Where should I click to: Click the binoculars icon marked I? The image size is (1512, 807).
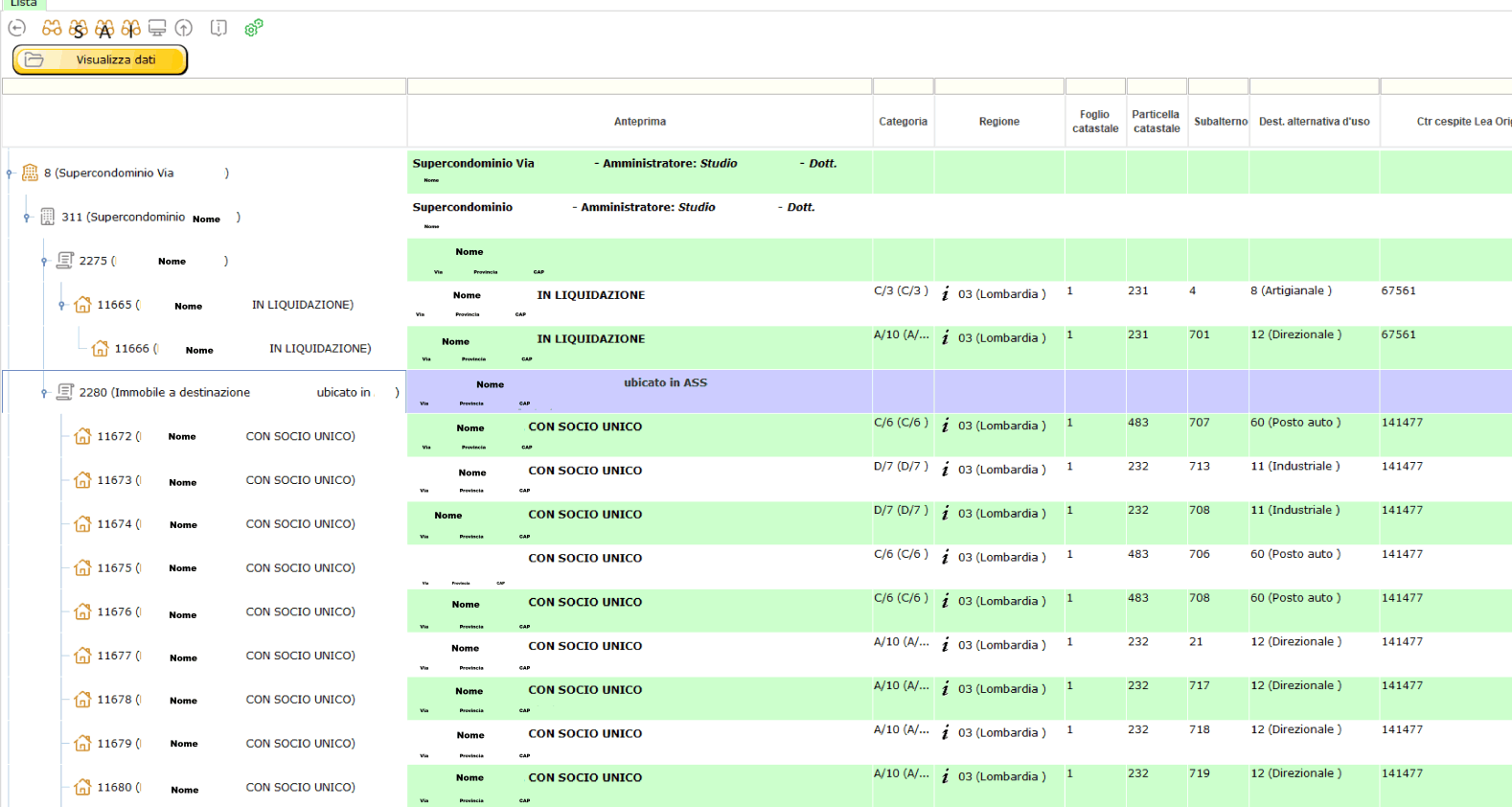(x=131, y=29)
